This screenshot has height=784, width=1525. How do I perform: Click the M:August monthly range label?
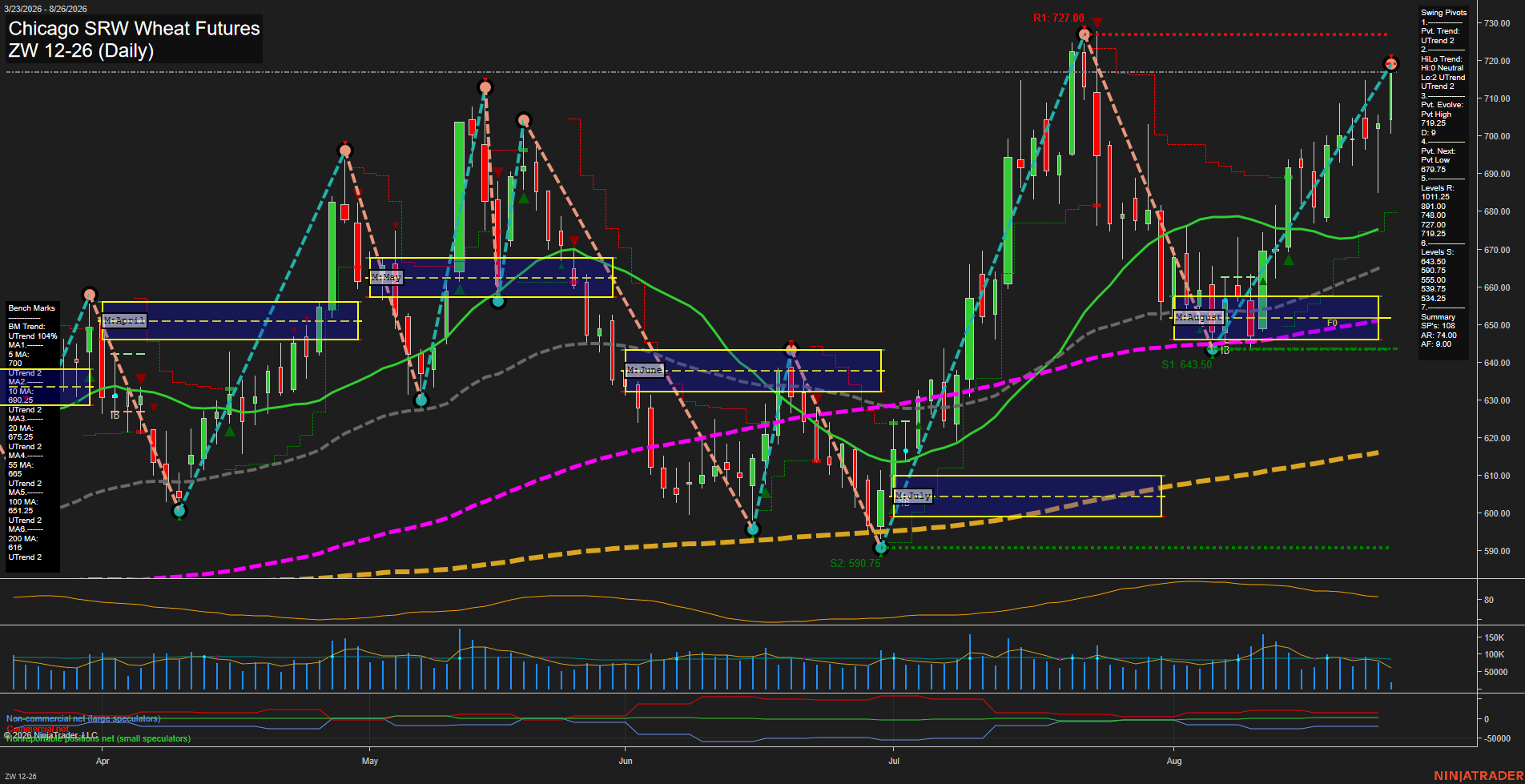tap(1199, 318)
